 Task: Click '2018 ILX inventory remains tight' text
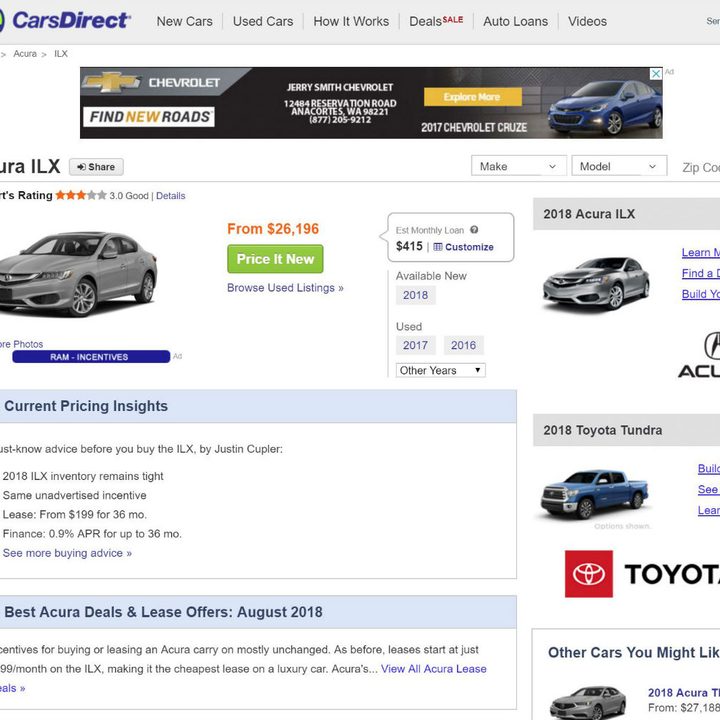[x=83, y=476]
